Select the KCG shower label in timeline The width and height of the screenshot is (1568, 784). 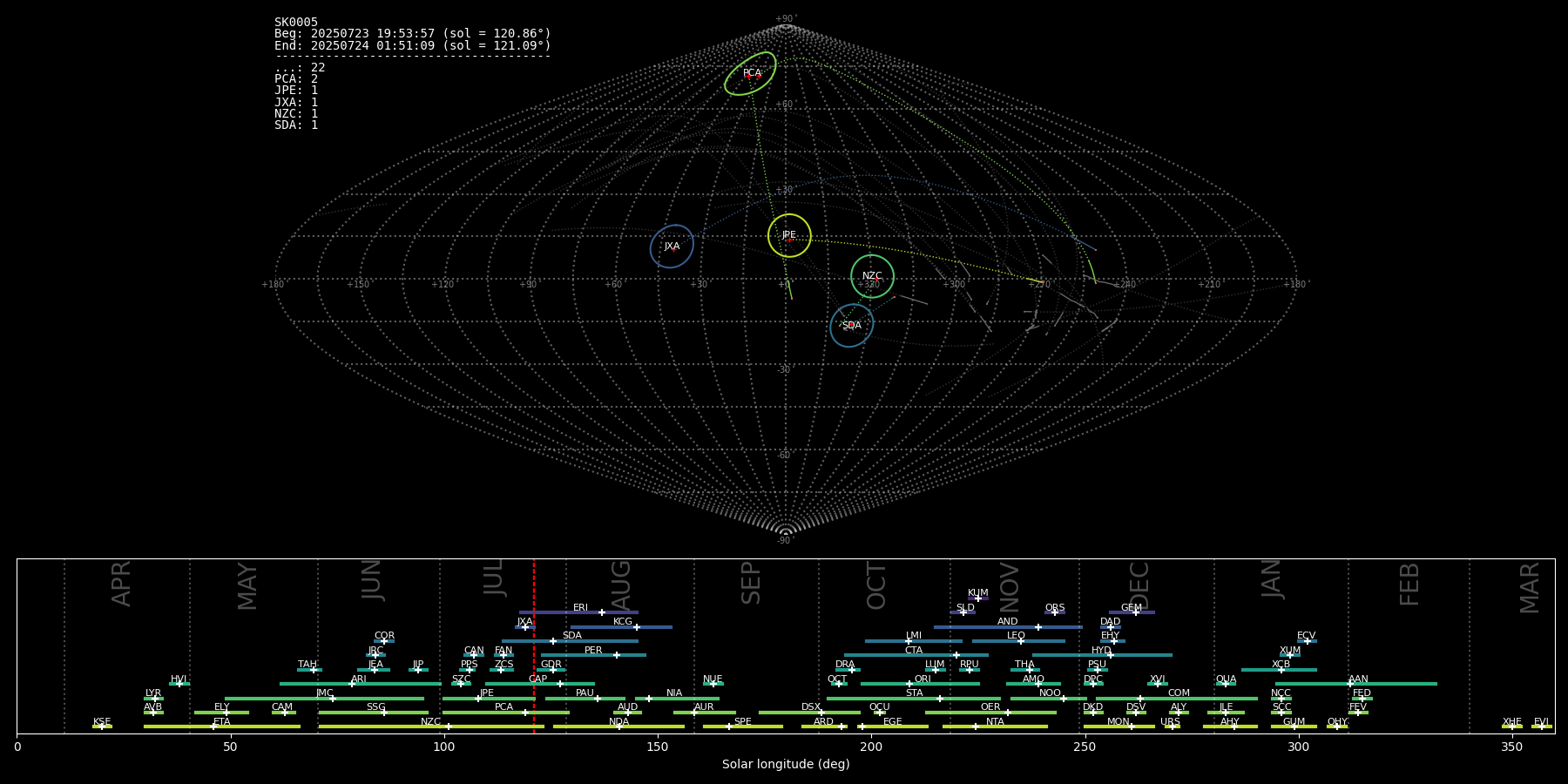coord(623,622)
